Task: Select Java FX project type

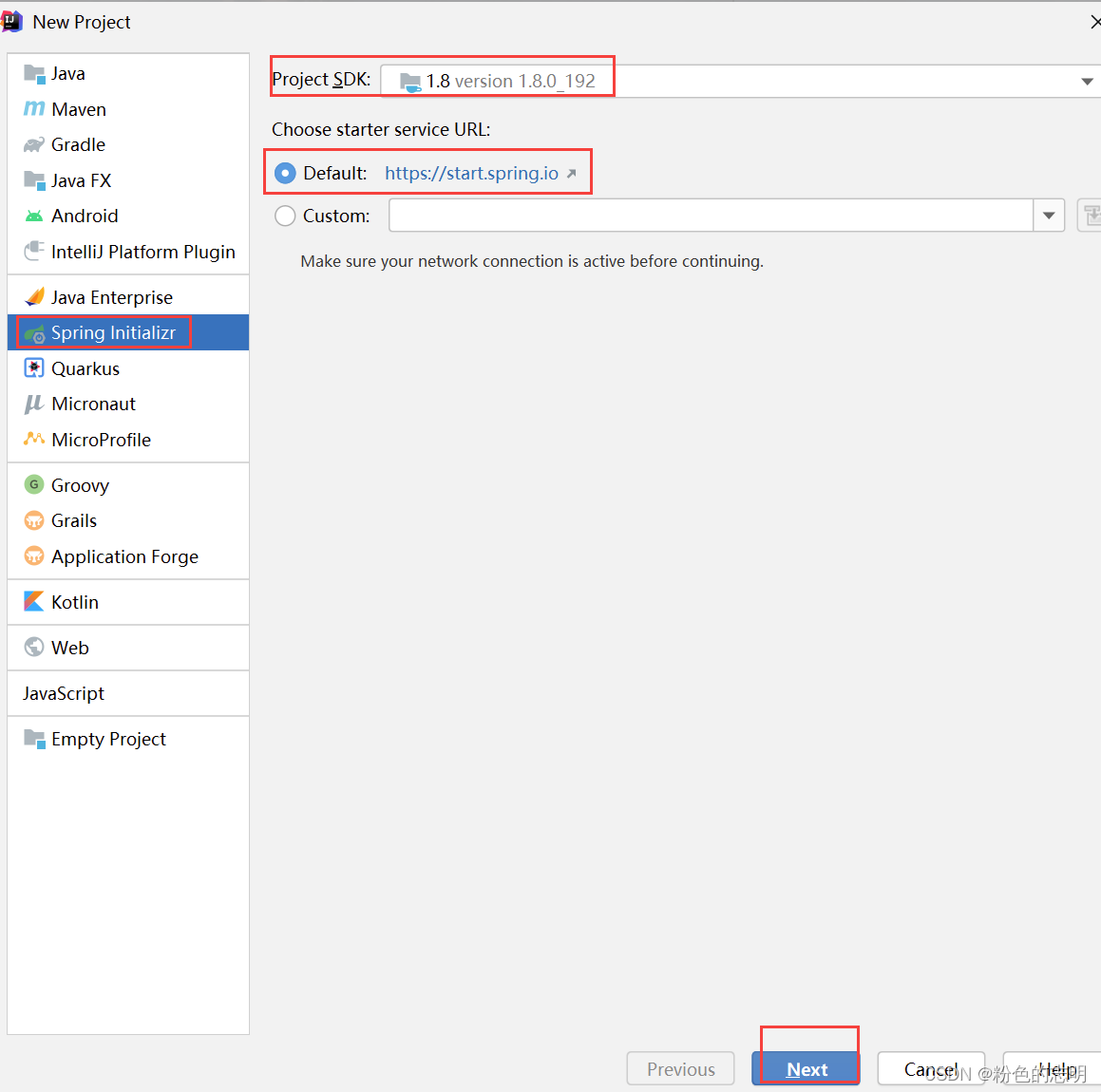Action: point(128,180)
